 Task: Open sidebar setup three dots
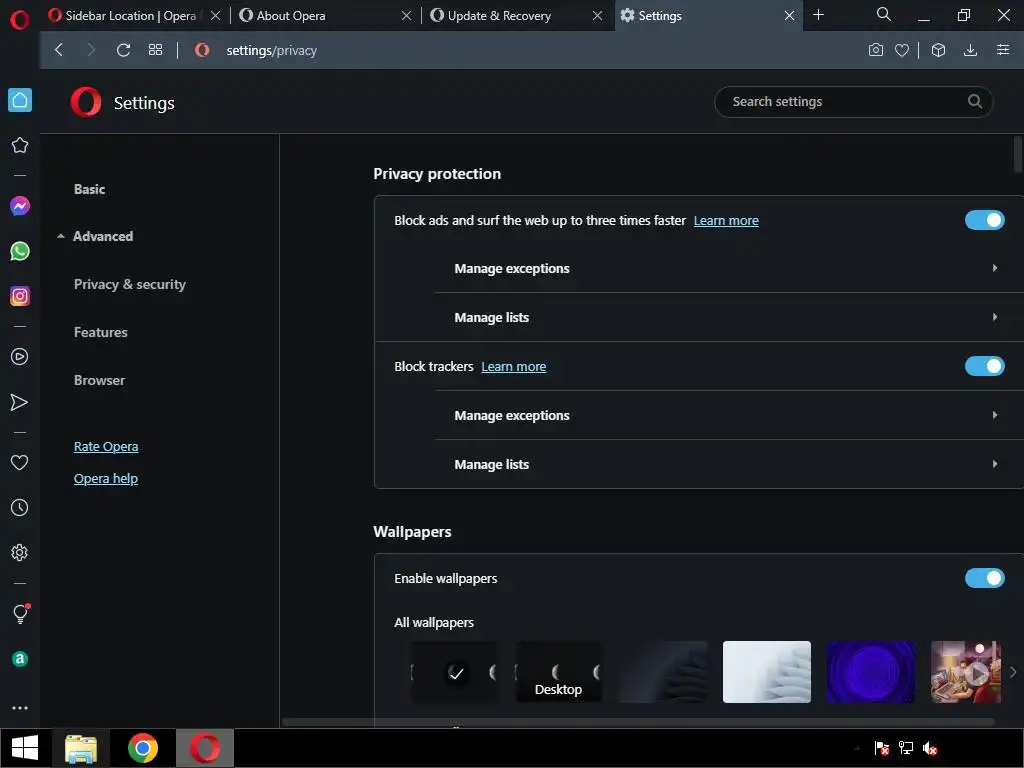20,708
